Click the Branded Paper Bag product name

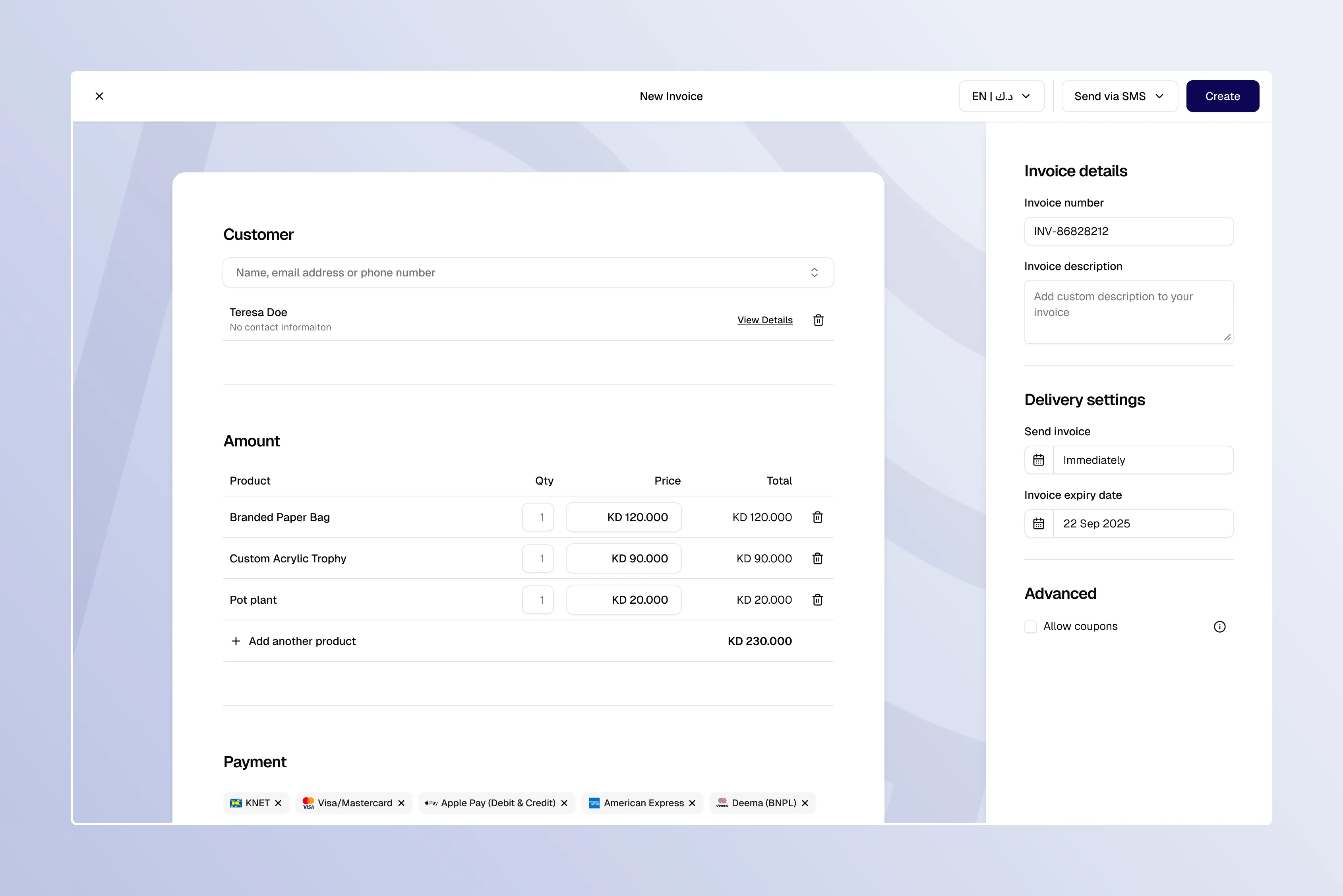280,517
